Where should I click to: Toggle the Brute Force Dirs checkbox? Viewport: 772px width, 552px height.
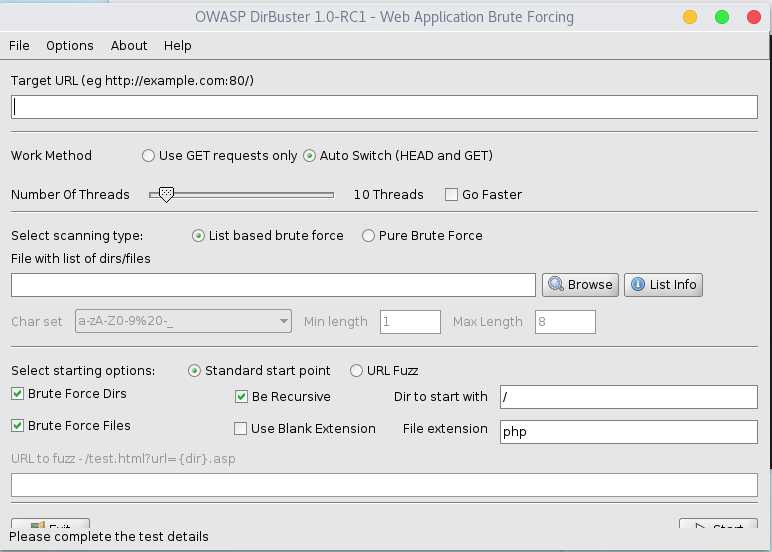[x=17, y=393]
